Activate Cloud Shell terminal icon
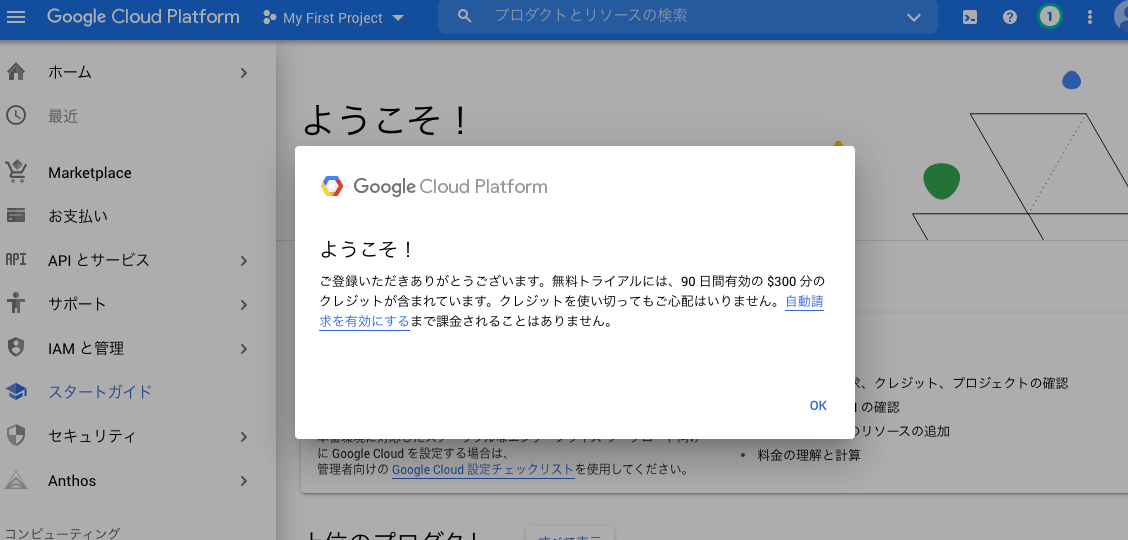The image size is (1128, 540). (970, 17)
